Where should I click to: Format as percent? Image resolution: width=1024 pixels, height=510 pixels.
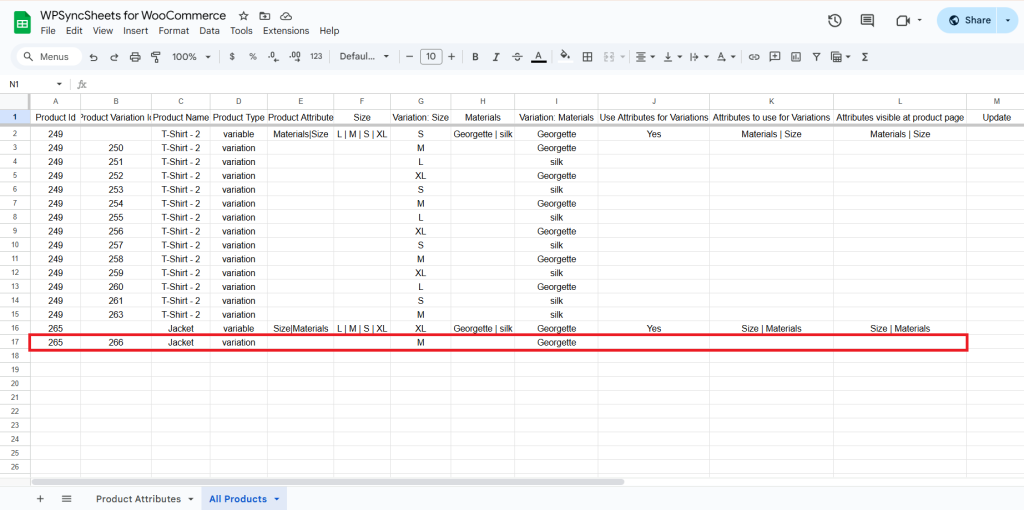click(x=253, y=57)
